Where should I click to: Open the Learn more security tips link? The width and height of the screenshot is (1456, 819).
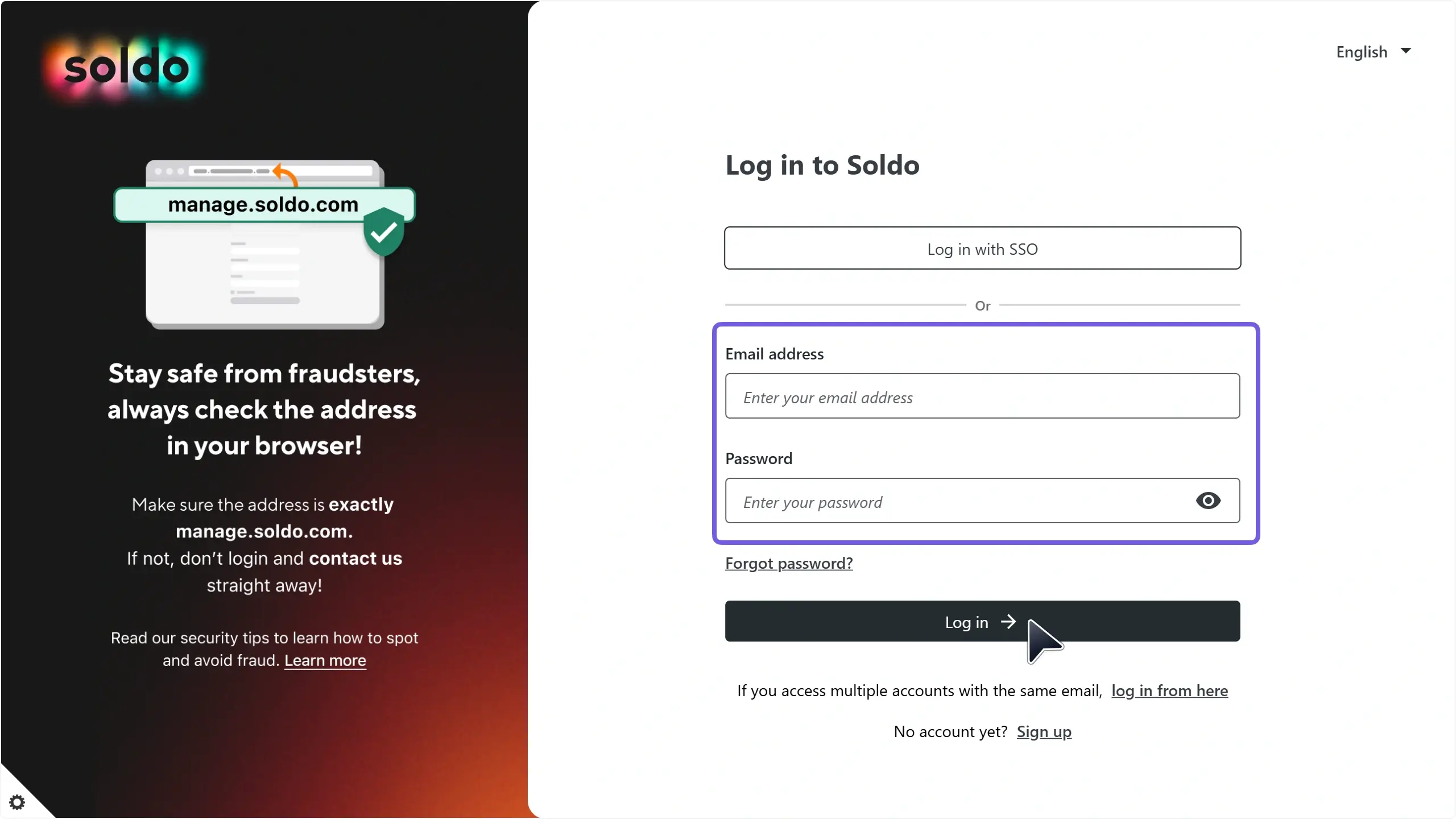pyautogui.click(x=325, y=660)
